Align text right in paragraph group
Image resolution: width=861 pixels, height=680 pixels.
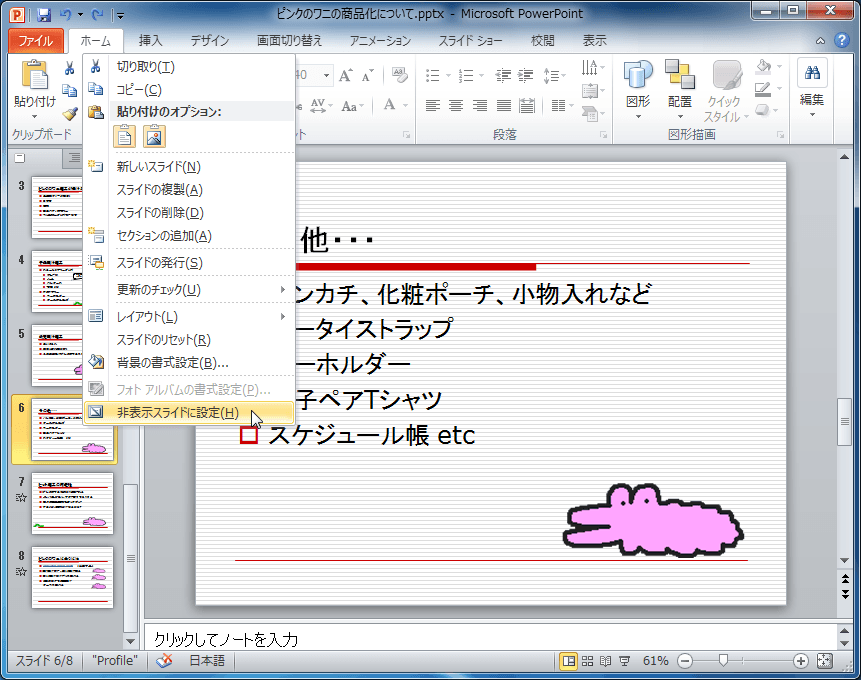[x=479, y=105]
